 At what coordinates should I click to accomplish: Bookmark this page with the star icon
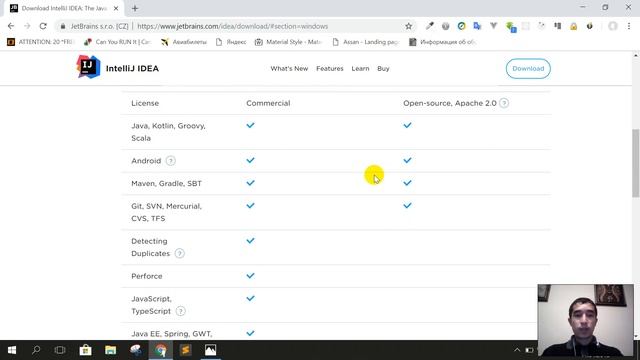click(409, 26)
